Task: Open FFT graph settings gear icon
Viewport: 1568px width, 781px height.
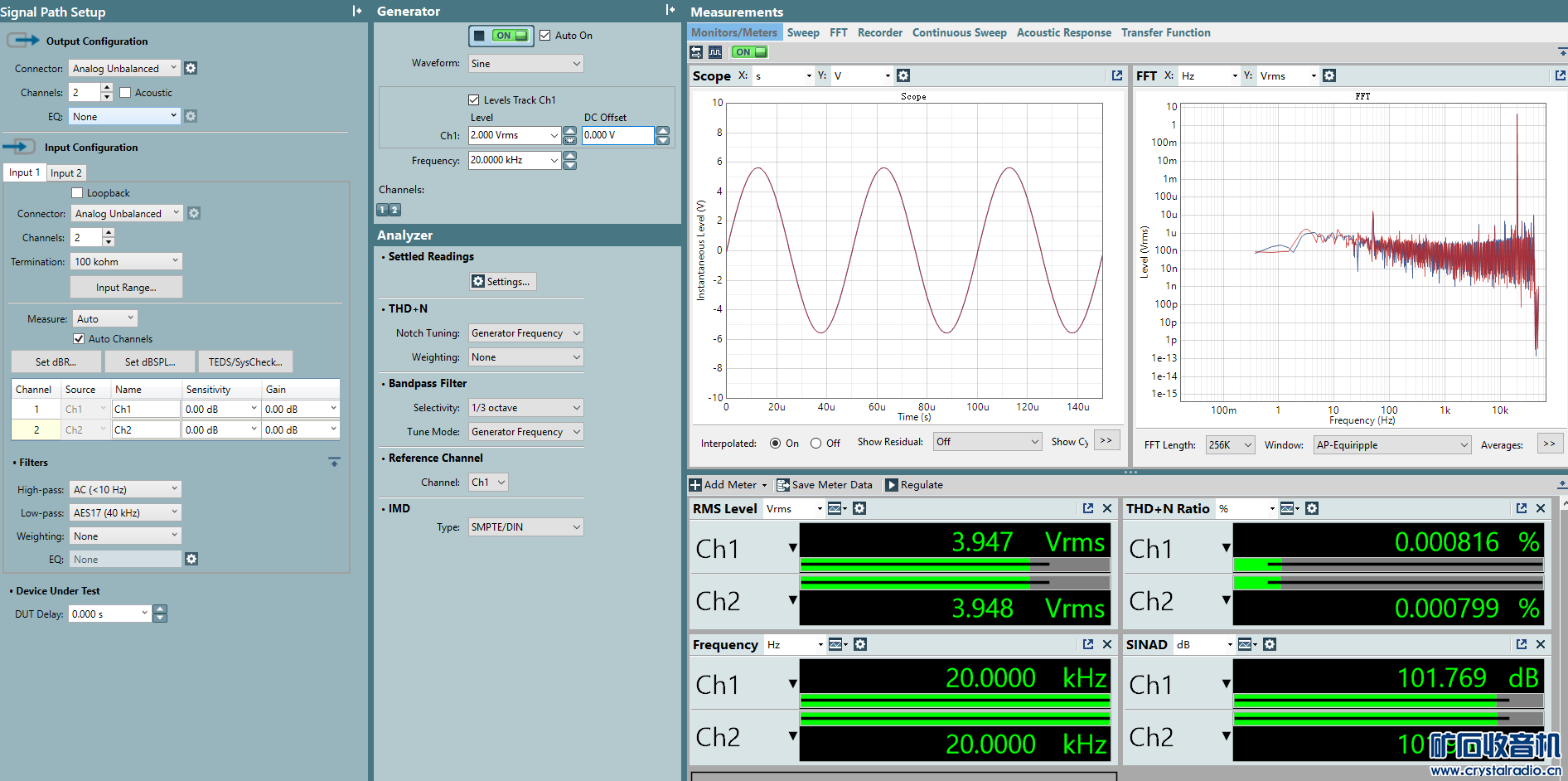Action: tap(1329, 75)
